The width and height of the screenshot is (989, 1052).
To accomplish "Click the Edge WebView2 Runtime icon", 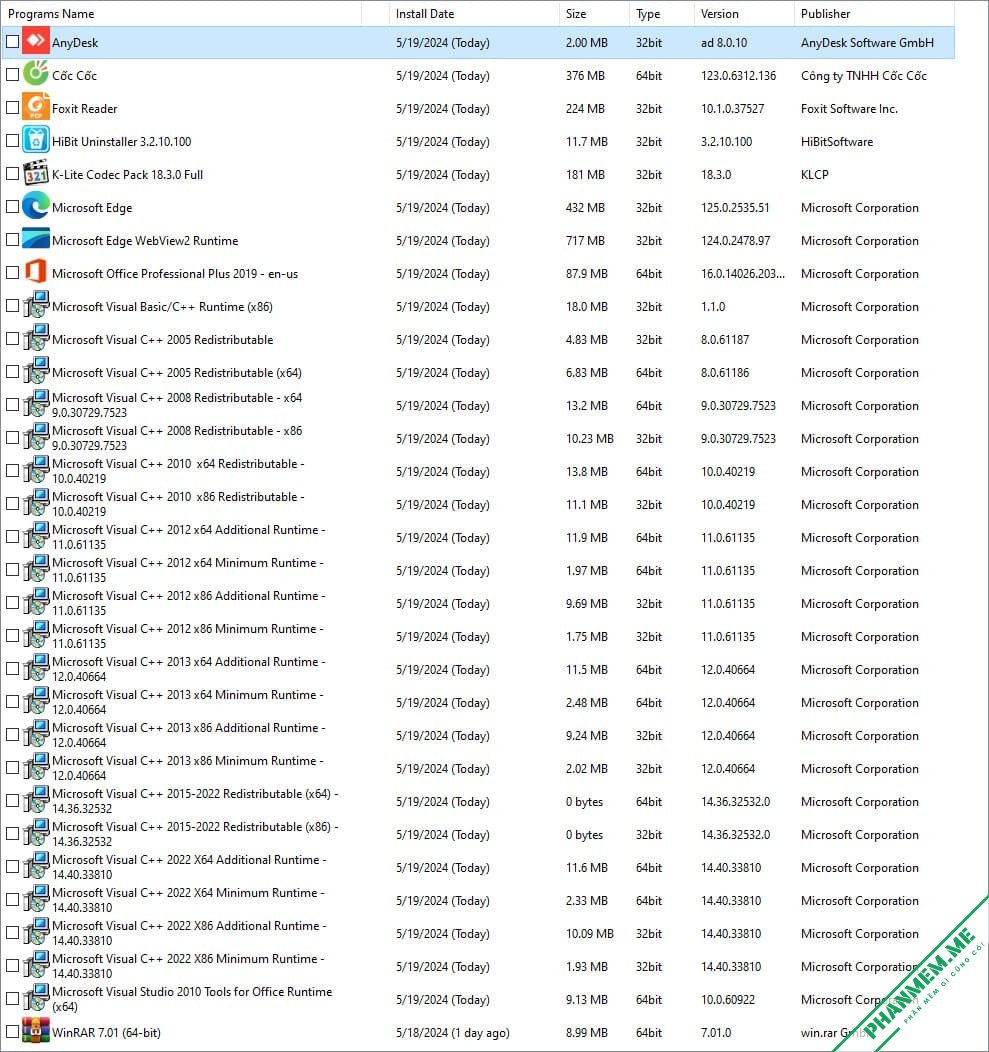I will 36,239.
